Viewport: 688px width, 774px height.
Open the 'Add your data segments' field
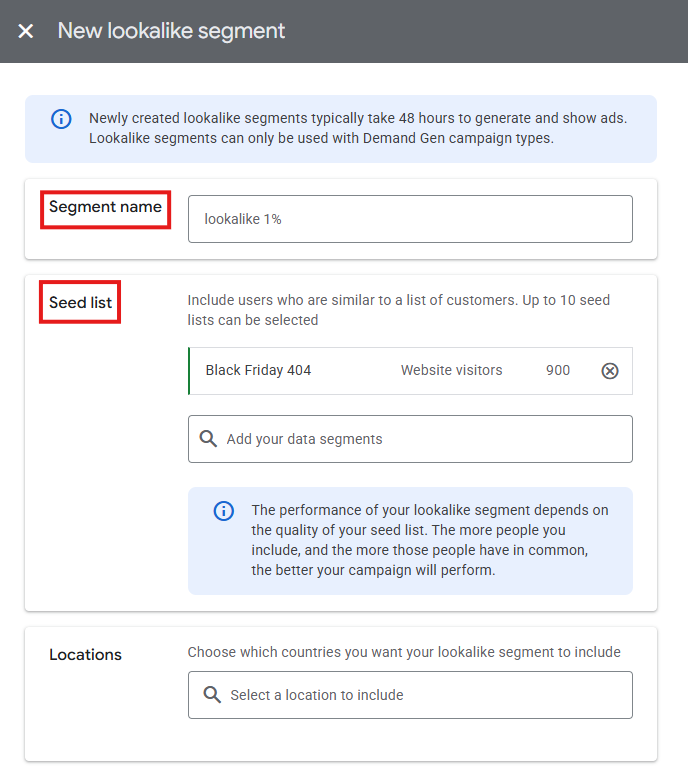pyautogui.click(x=420, y=439)
